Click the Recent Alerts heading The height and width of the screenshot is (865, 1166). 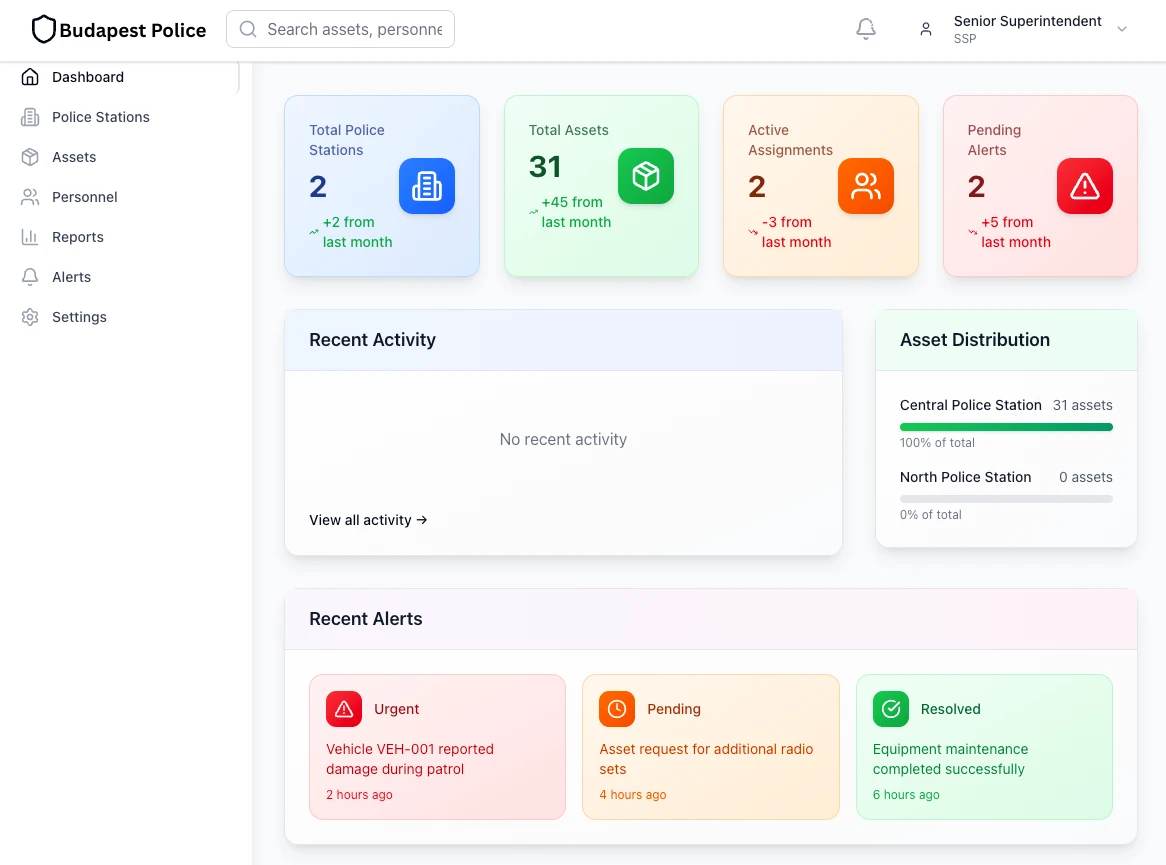click(x=366, y=619)
